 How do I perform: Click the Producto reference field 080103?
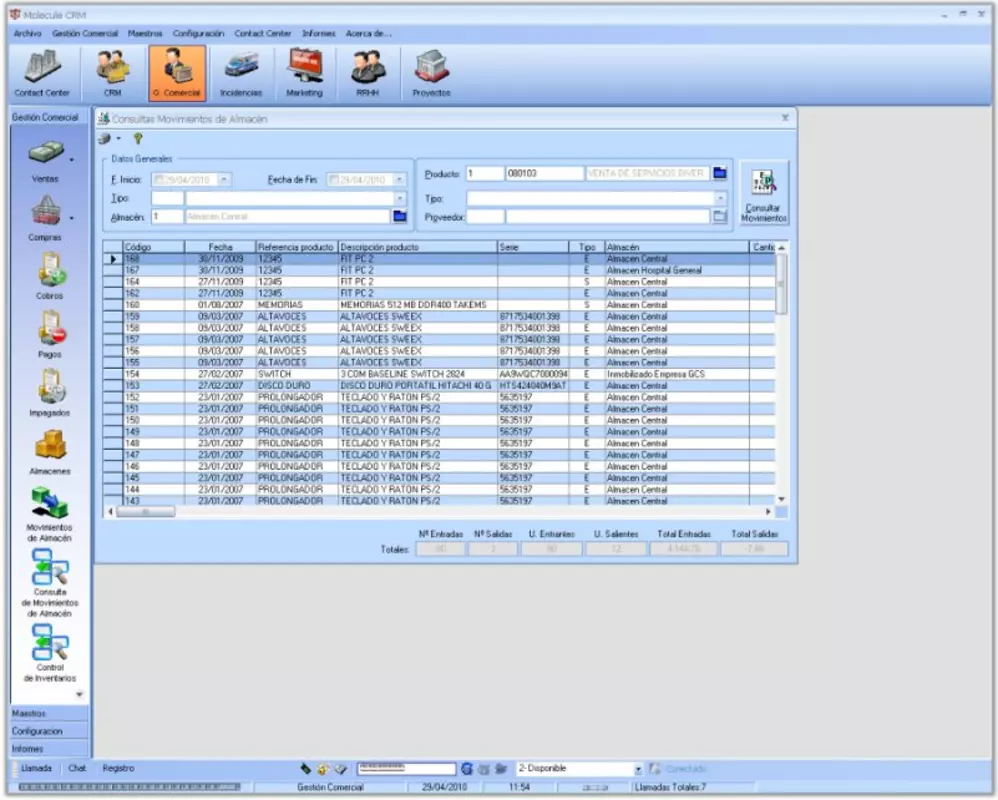tap(544, 173)
